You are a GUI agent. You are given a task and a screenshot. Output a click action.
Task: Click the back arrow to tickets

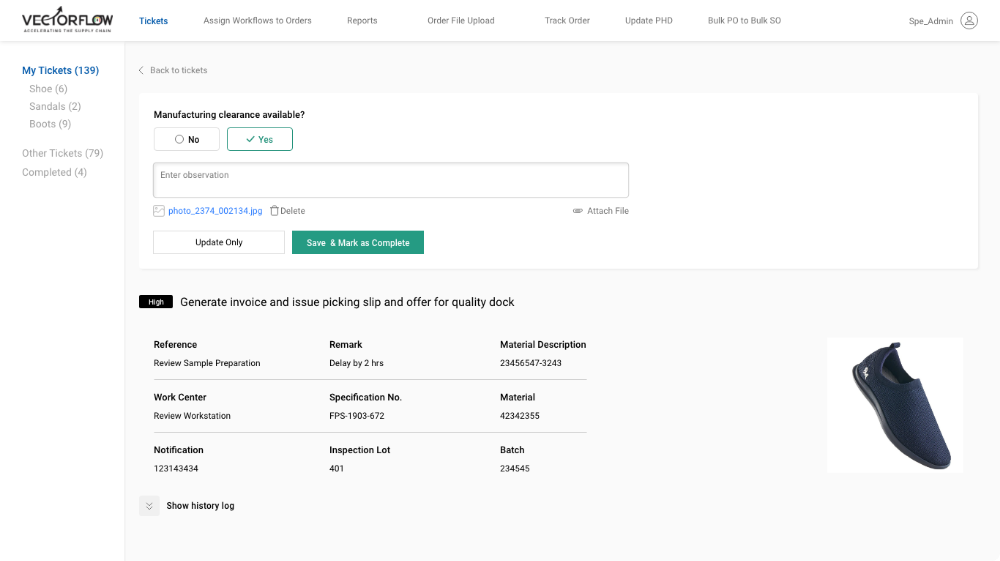141,71
